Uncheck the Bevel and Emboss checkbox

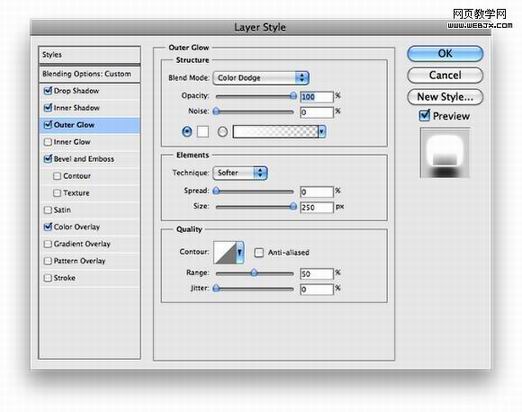click(x=48, y=159)
